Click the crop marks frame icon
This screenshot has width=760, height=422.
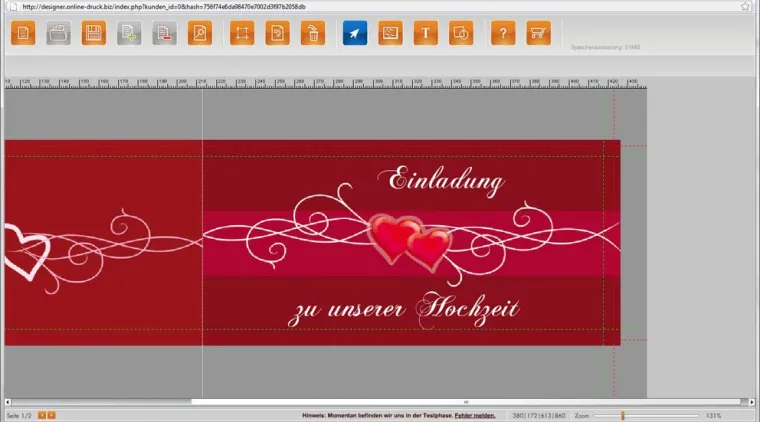[242, 33]
